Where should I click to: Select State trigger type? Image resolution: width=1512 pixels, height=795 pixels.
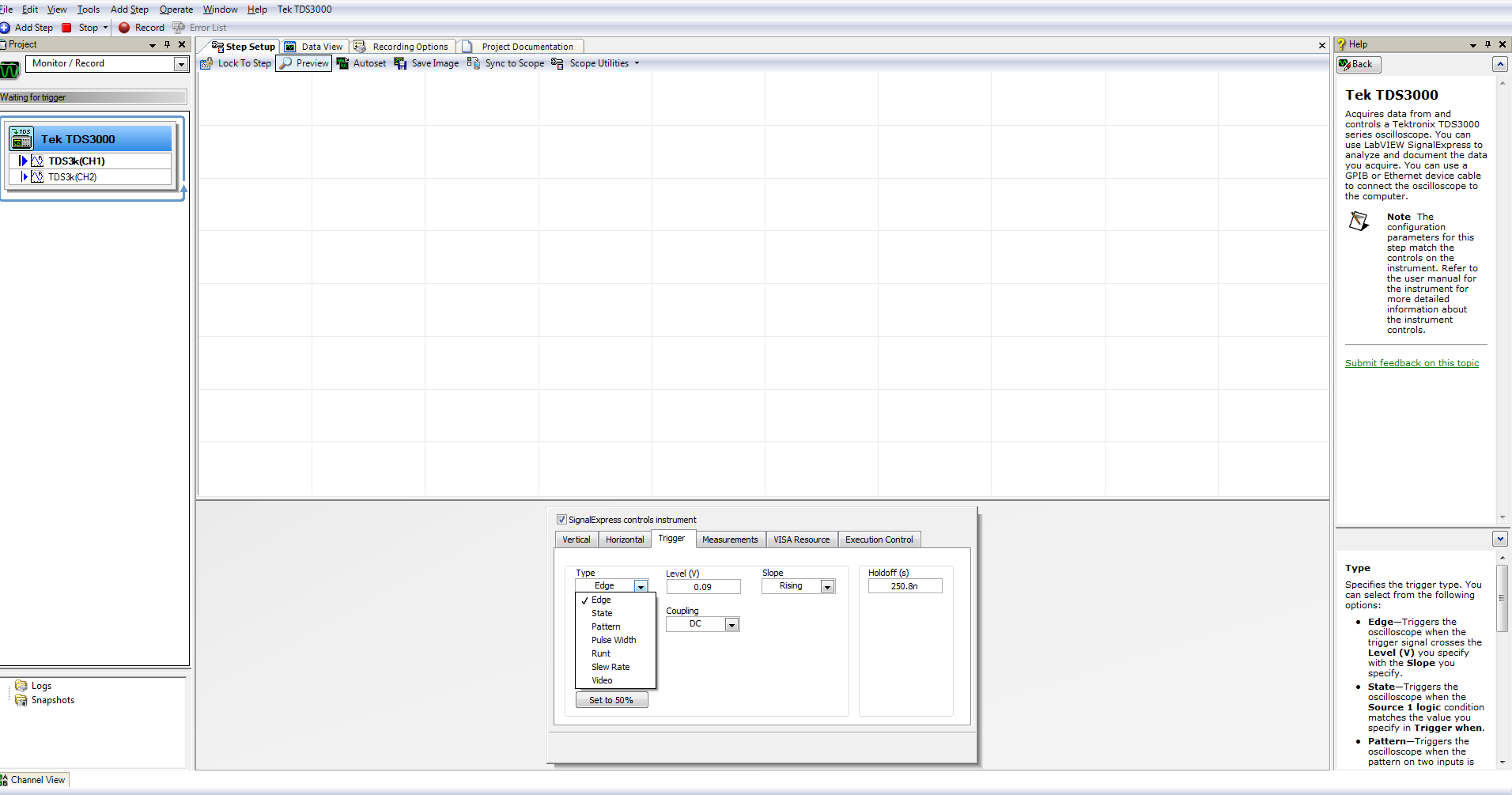(615, 613)
